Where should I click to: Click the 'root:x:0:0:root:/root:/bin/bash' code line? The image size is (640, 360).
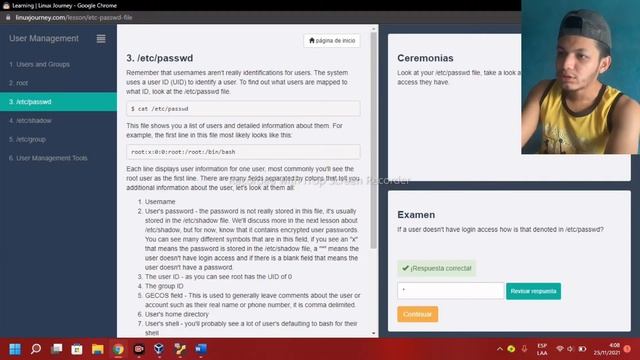point(243,152)
